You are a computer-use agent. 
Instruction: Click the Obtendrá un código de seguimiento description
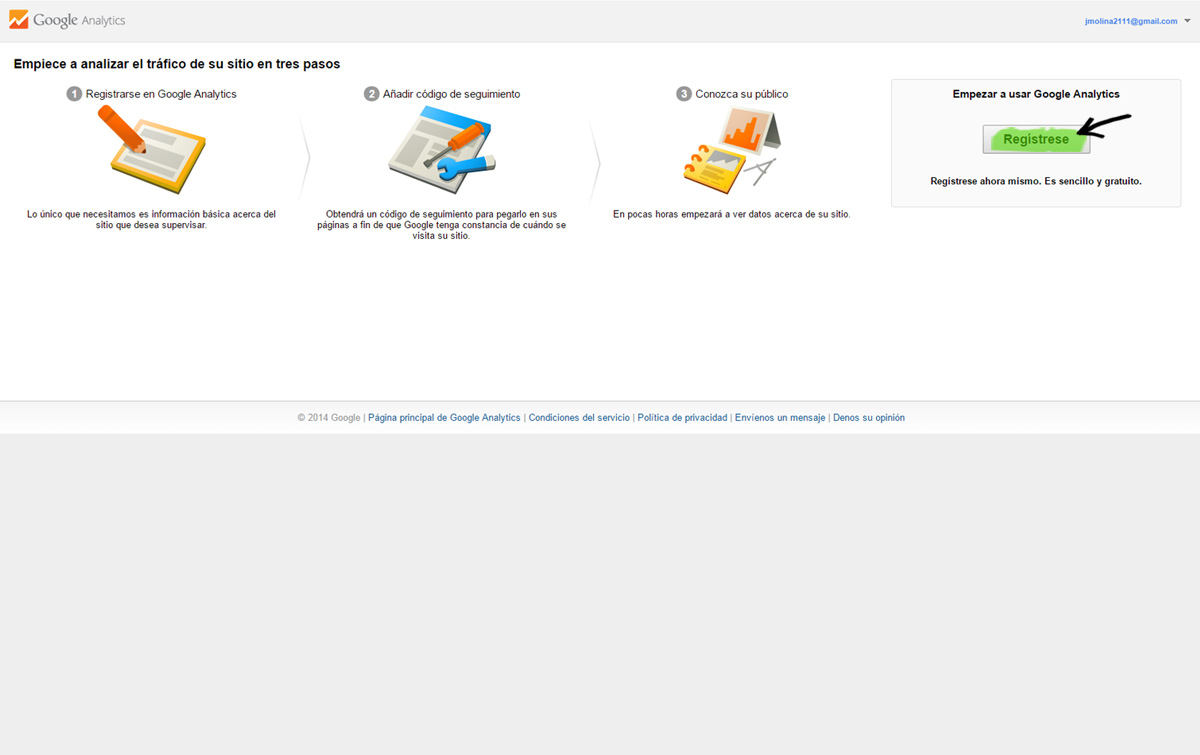pos(442,225)
